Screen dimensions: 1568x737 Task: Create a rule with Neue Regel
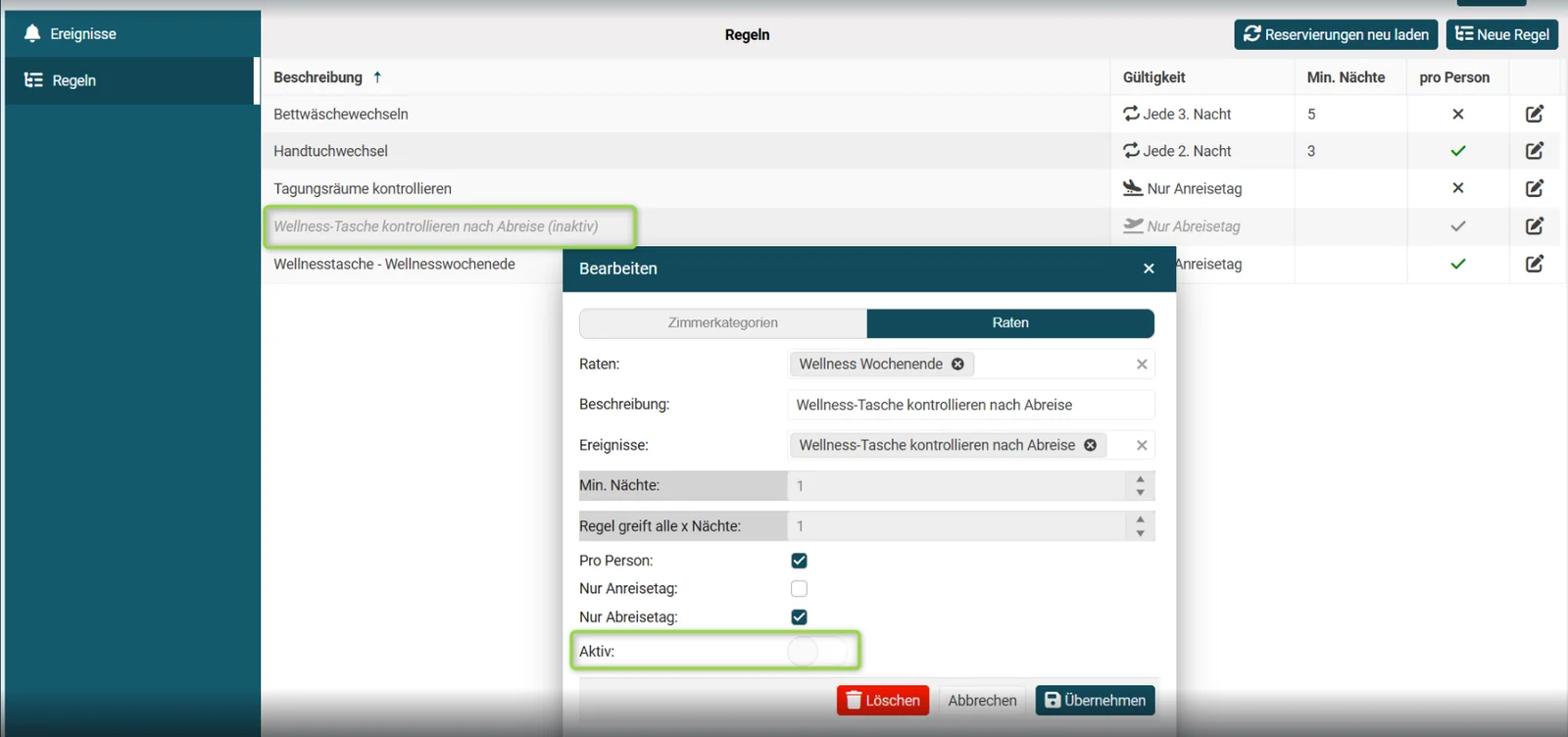(1501, 34)
